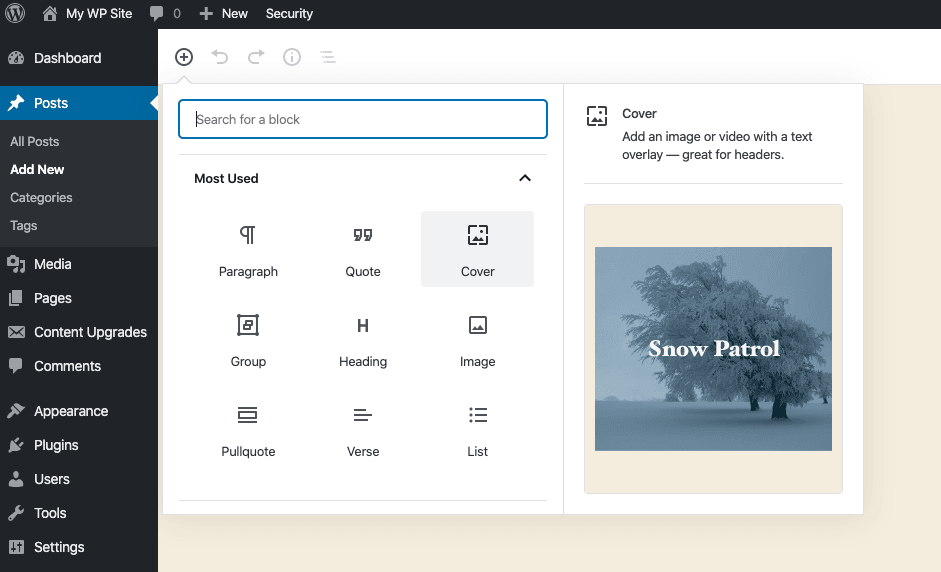Open Tags under Posts
Screen dimensions: 941x572
pos(23,226)
